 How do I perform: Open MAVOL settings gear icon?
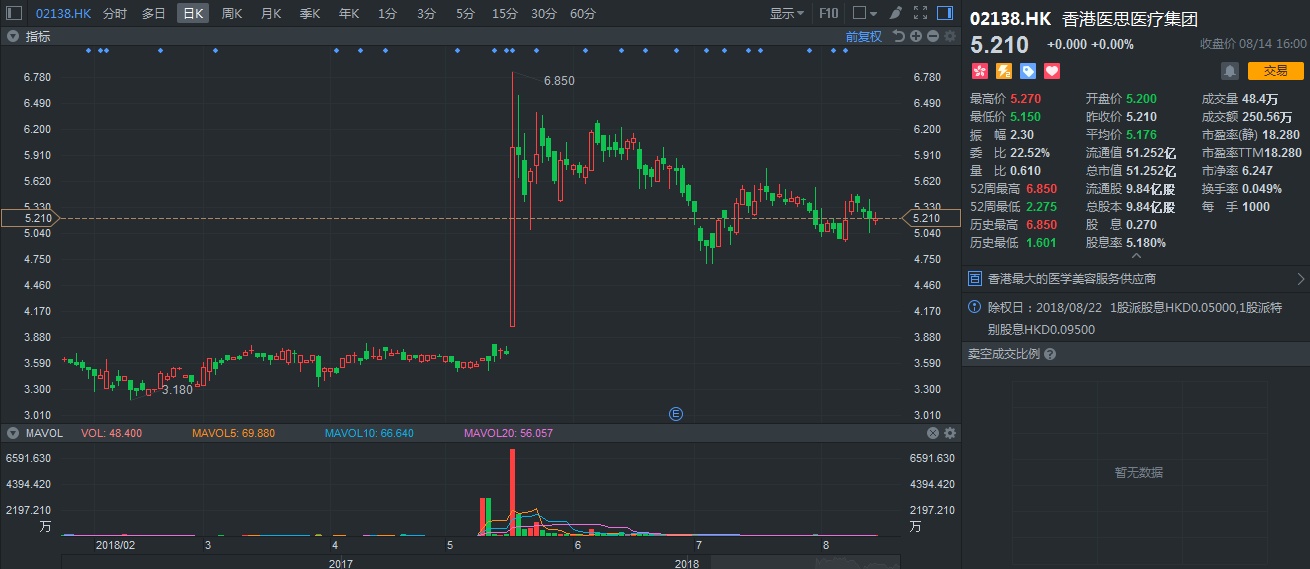click(950, 433)
